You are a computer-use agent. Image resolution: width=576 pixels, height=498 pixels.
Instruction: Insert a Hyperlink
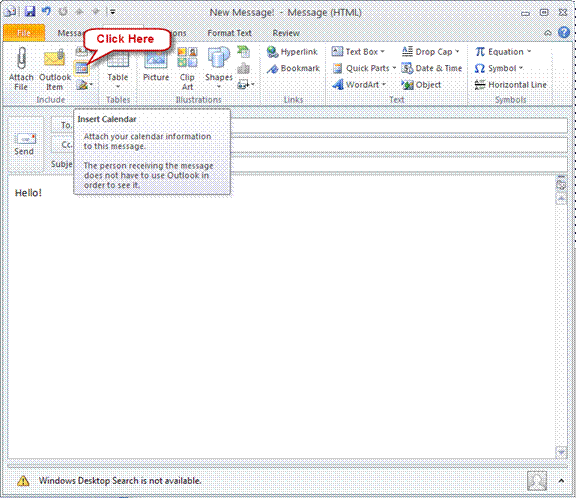coord(292,52)
